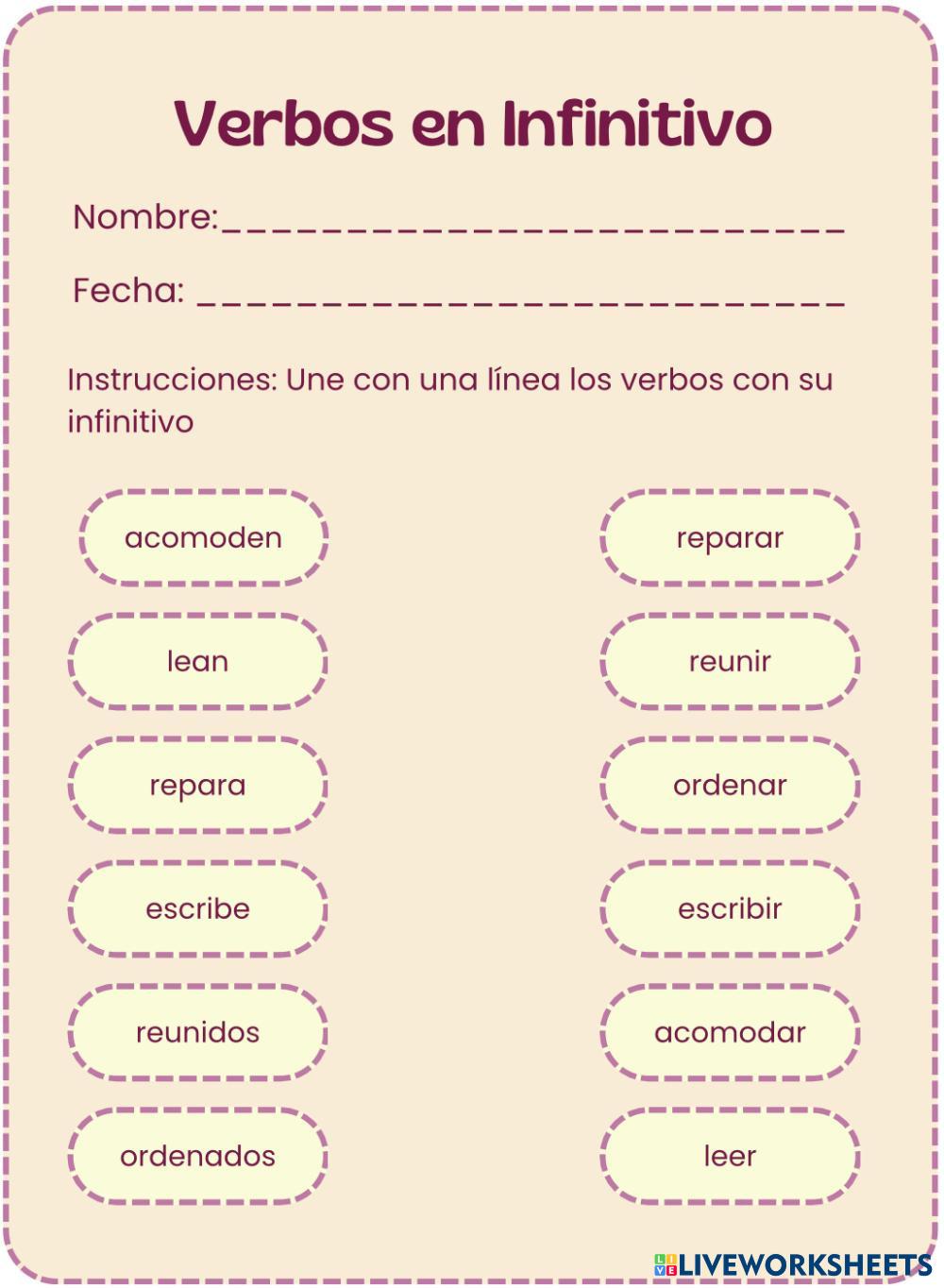Click the 'Fecha:' label
Image resolution: width=944 pixels, height=1288 pixels.
pyautogui.click(x=128, y=291)
